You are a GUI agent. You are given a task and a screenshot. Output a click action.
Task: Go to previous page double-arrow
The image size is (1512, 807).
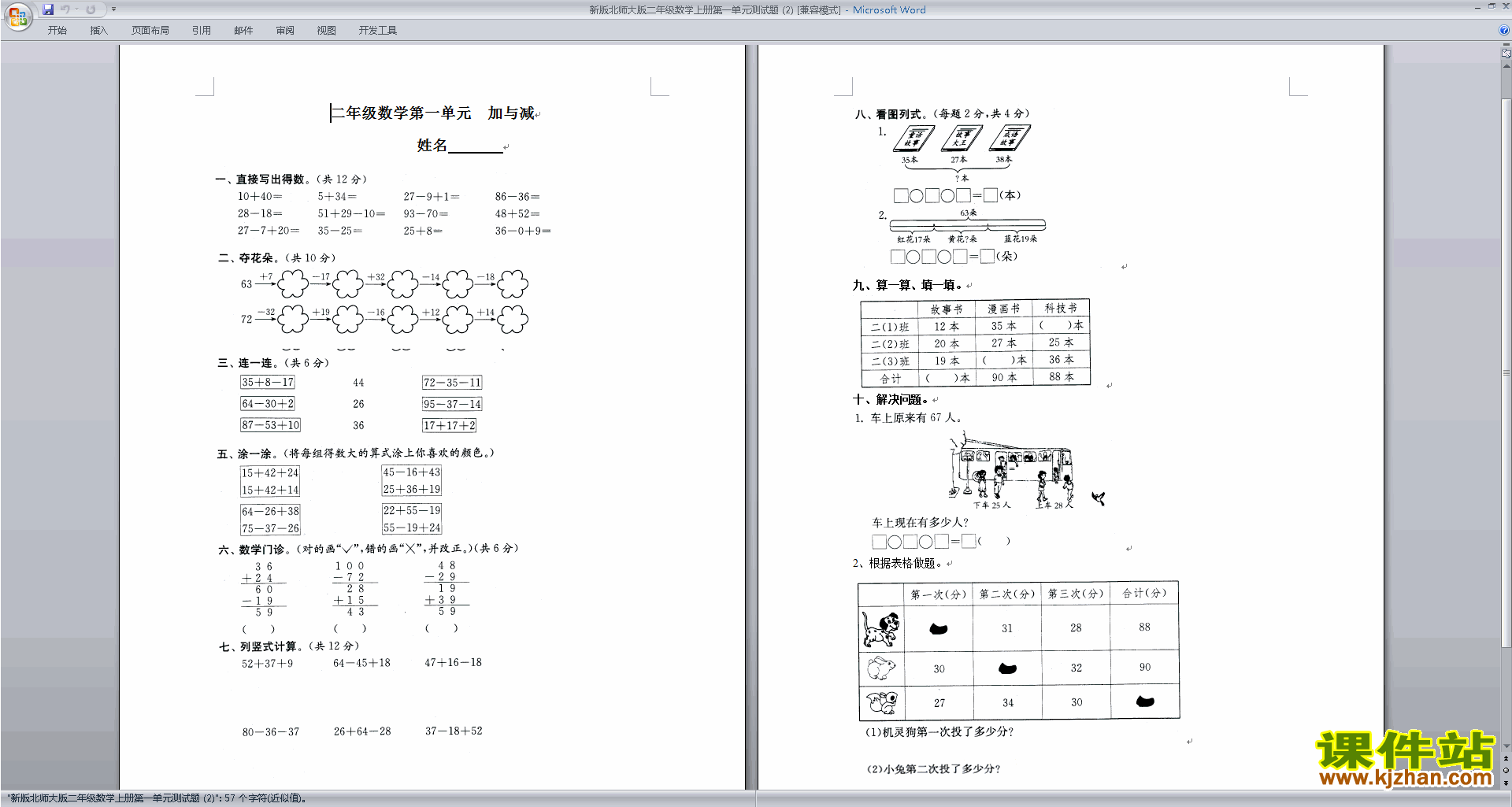click(x=1506, y=758)
